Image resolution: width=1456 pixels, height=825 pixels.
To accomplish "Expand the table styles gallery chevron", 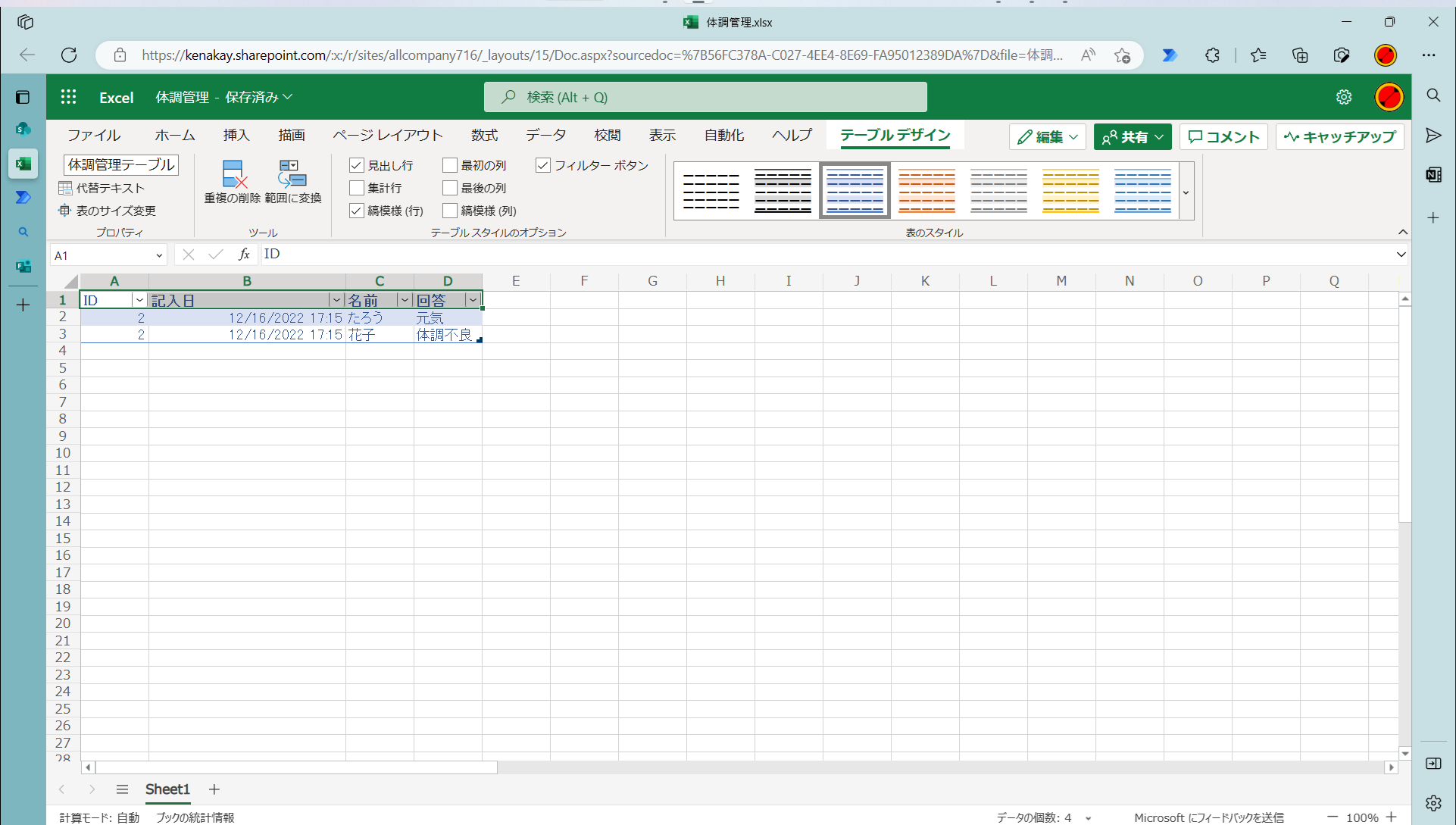I will coord(1185,192).
